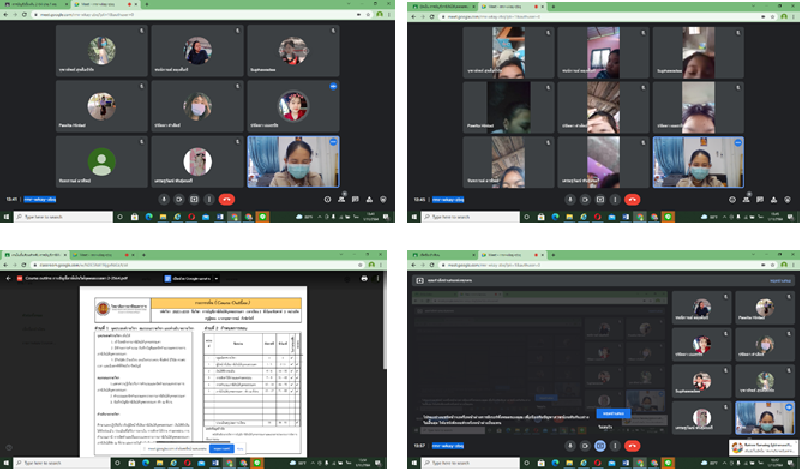Expand more options in top-right Meet toolbar
The height and width of the screenshot is (469, 800).
615,199
